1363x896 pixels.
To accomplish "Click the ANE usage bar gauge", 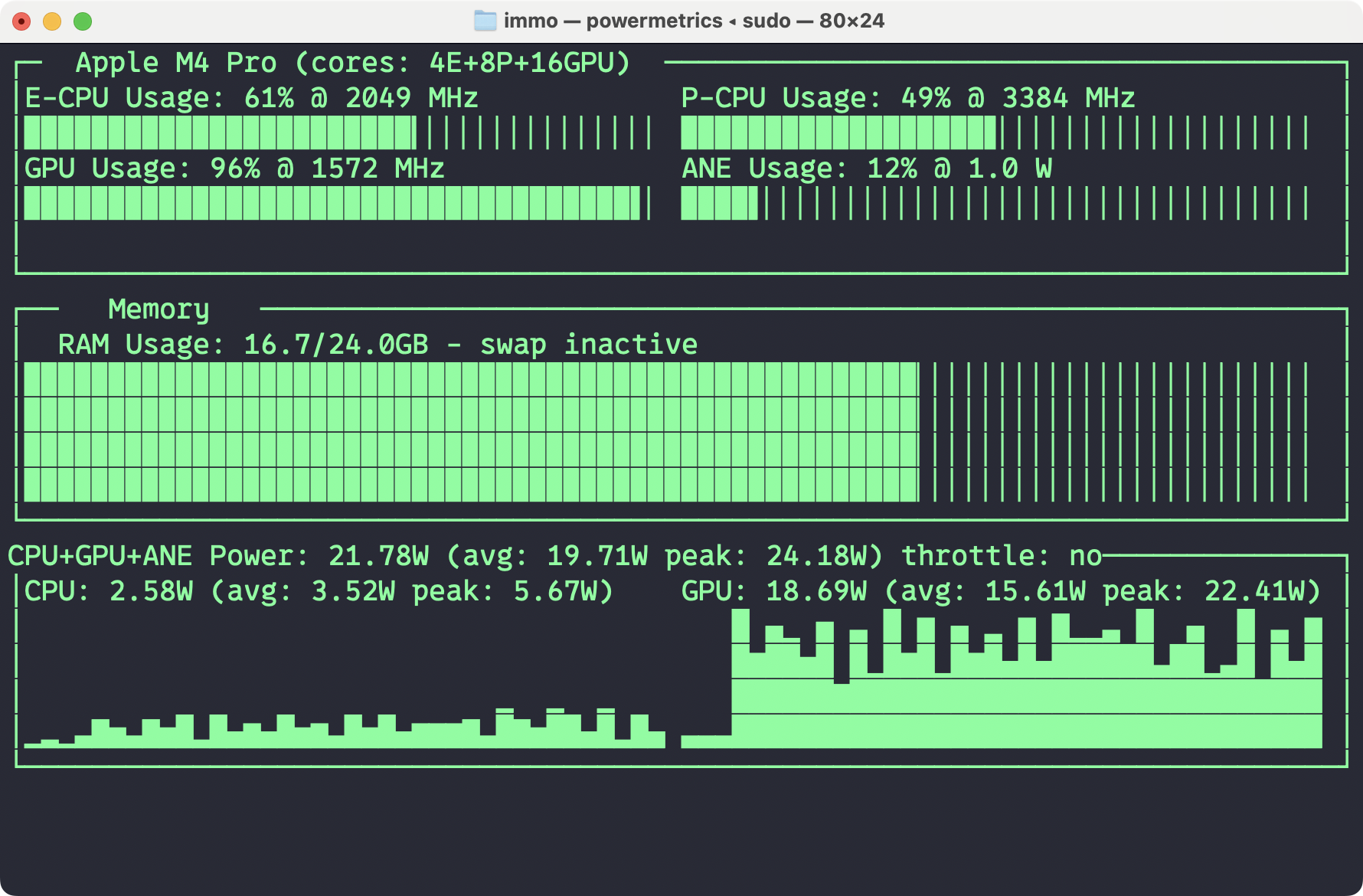I will point(995,203).
